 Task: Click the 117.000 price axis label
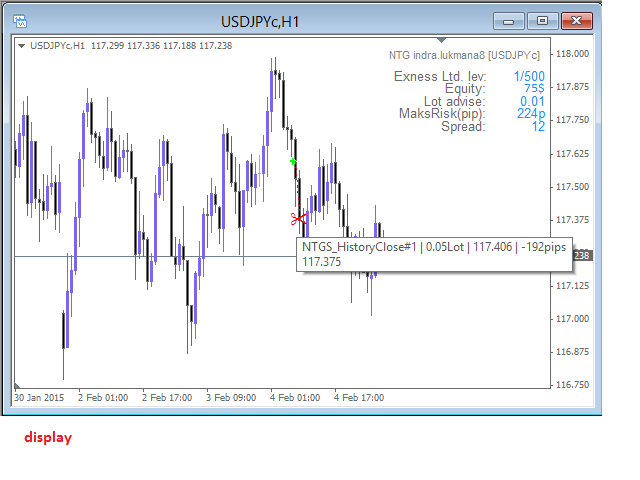[572, 319]
